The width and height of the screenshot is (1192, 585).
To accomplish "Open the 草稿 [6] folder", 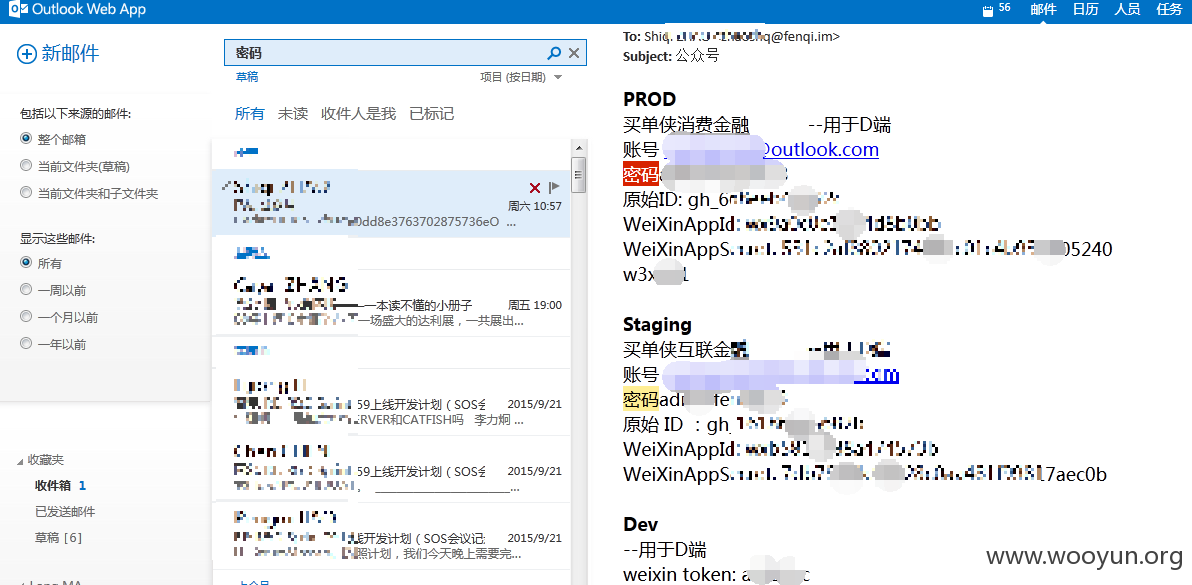I will (x=59, y=538).
